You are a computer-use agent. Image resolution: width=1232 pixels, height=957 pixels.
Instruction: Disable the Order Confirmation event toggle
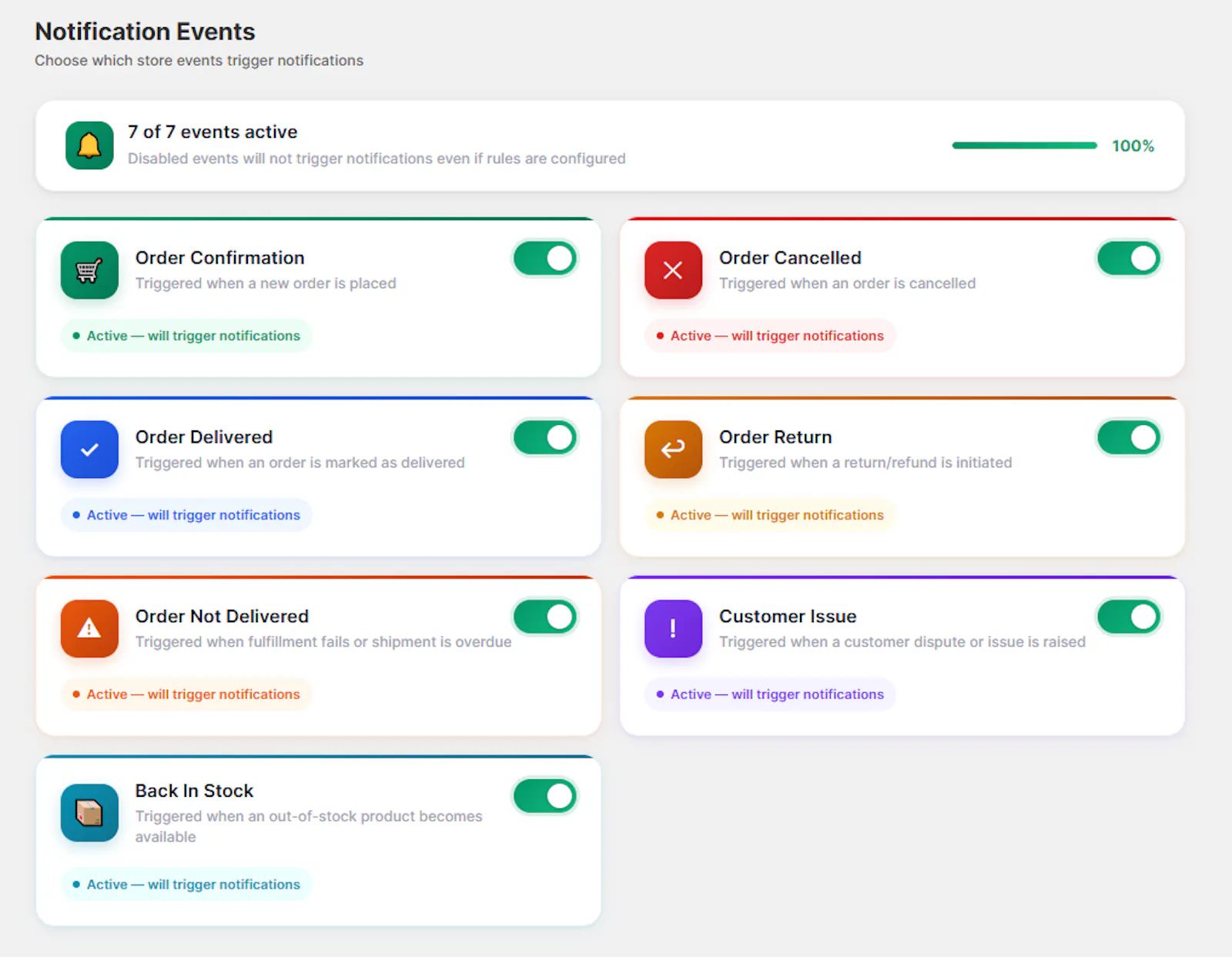545,259
